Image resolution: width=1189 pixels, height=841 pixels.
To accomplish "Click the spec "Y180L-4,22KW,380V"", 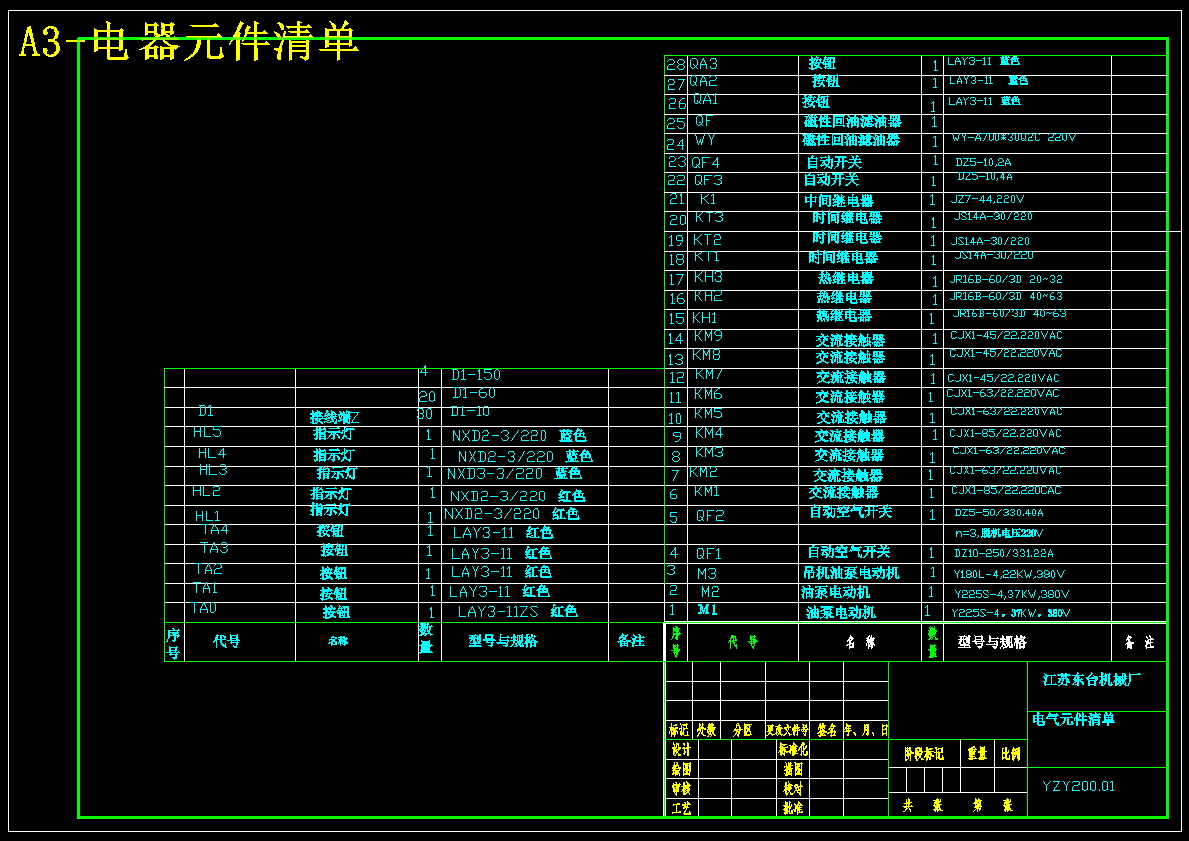I will click(1009, 574).
